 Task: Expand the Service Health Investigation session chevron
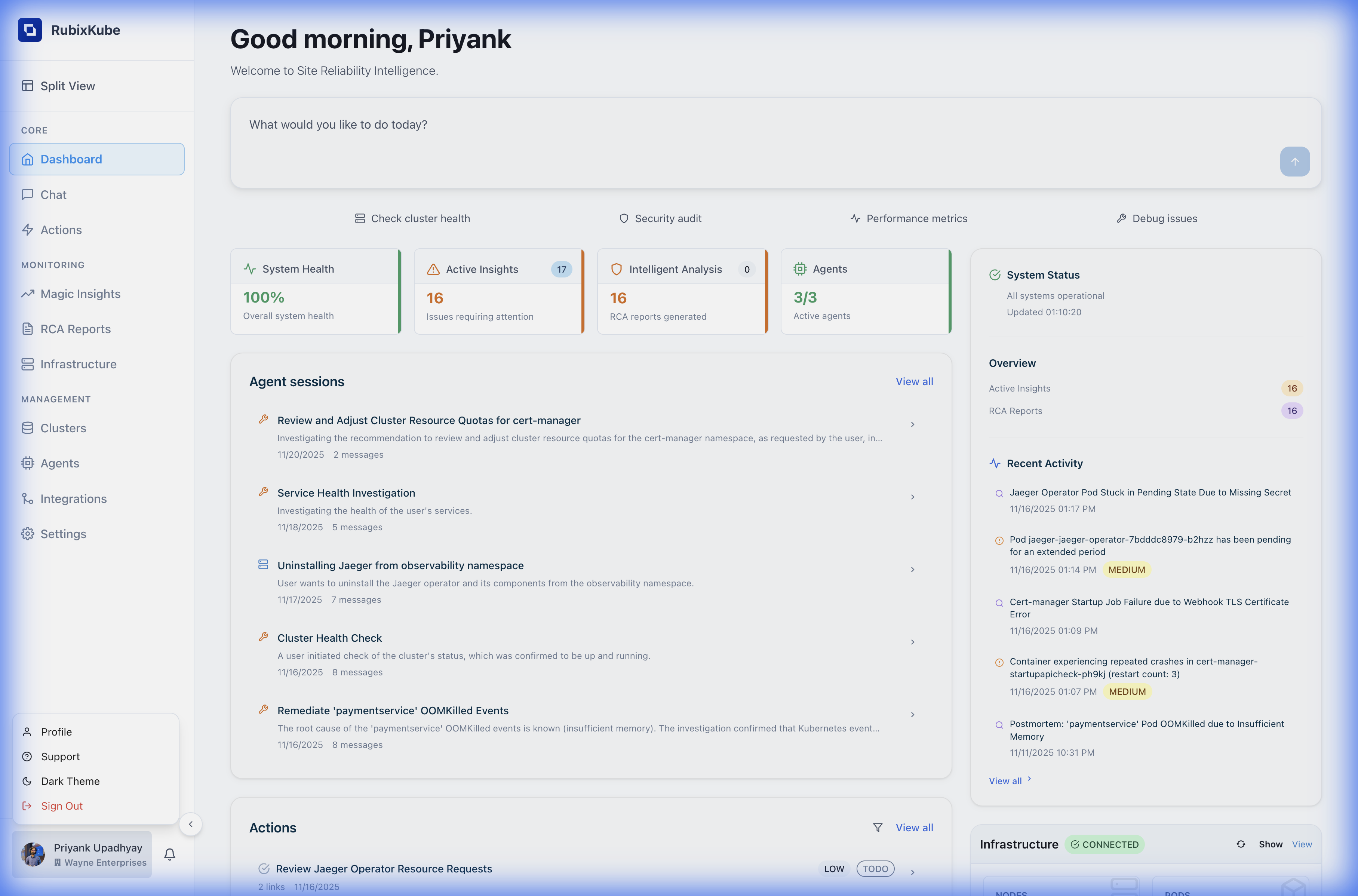[912, 497]
